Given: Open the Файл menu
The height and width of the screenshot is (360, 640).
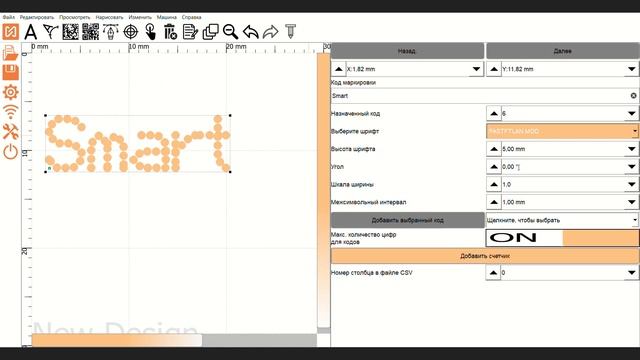Looking at the screenshot, I should [x=9, y=17].
